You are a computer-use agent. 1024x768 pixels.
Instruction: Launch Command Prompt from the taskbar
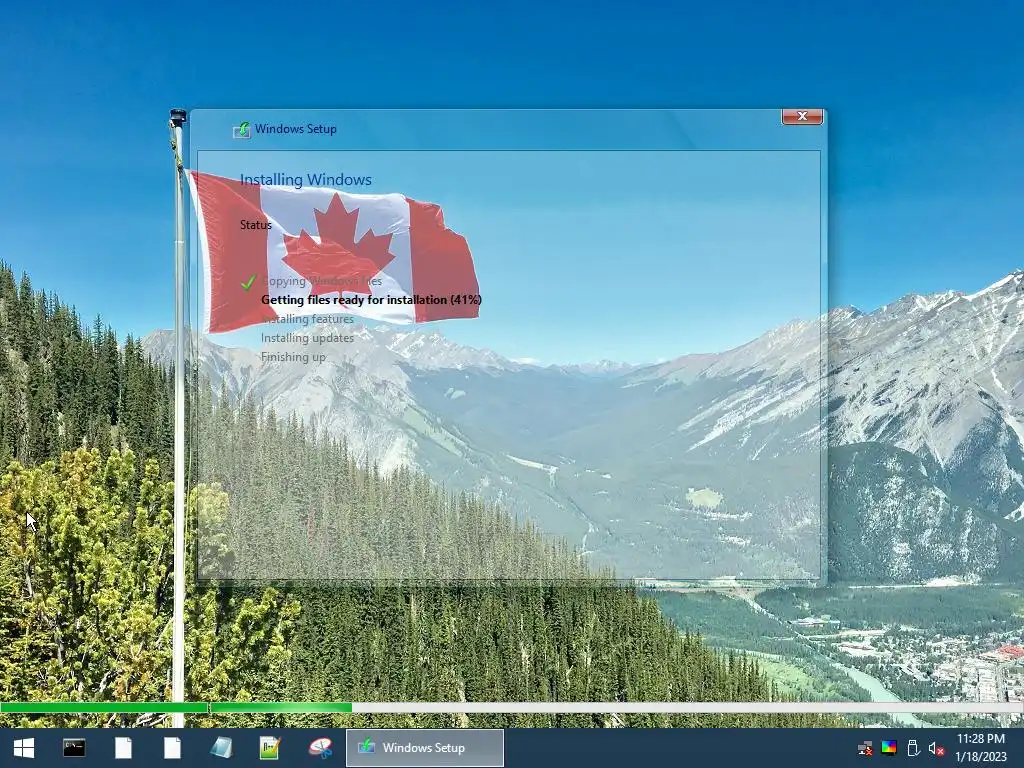tap(74, 748)
